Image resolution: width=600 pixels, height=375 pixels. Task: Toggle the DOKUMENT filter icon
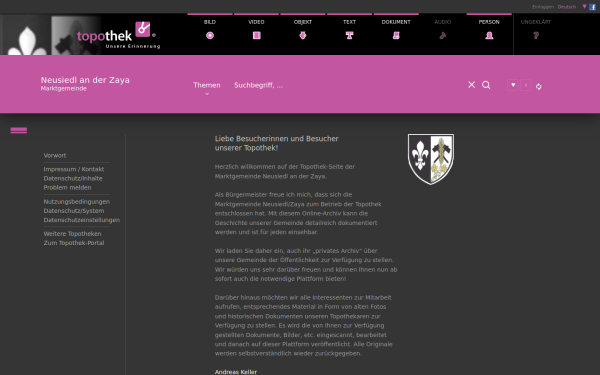(396, 36)
